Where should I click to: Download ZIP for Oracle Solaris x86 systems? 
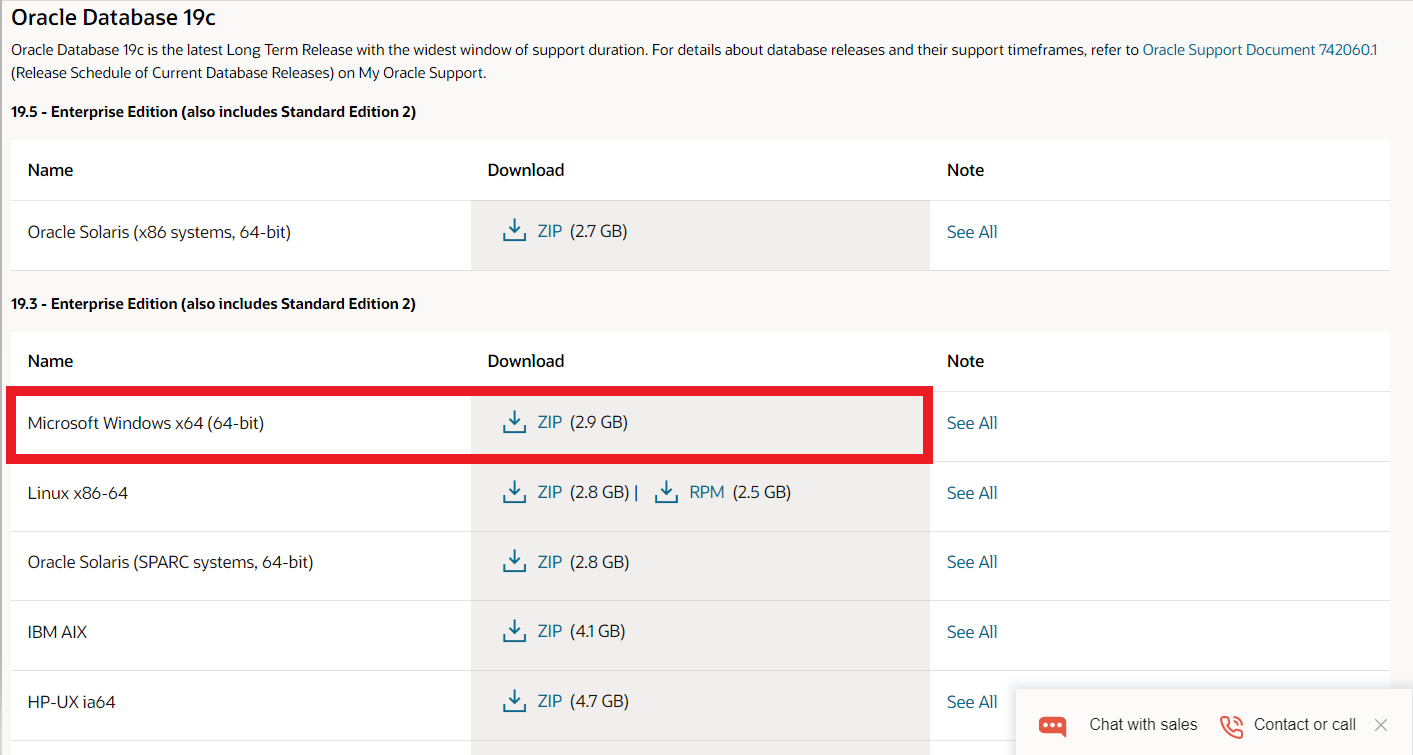550,231
